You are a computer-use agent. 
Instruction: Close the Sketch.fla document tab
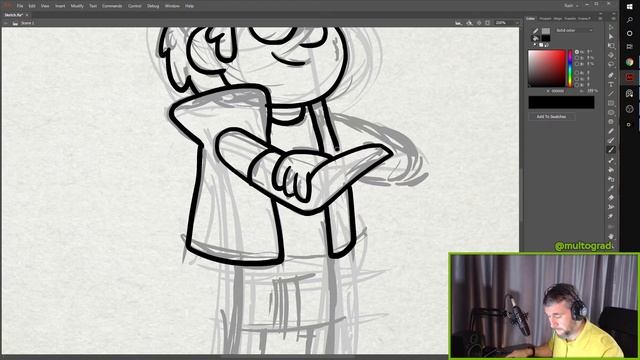coord(27,15)
